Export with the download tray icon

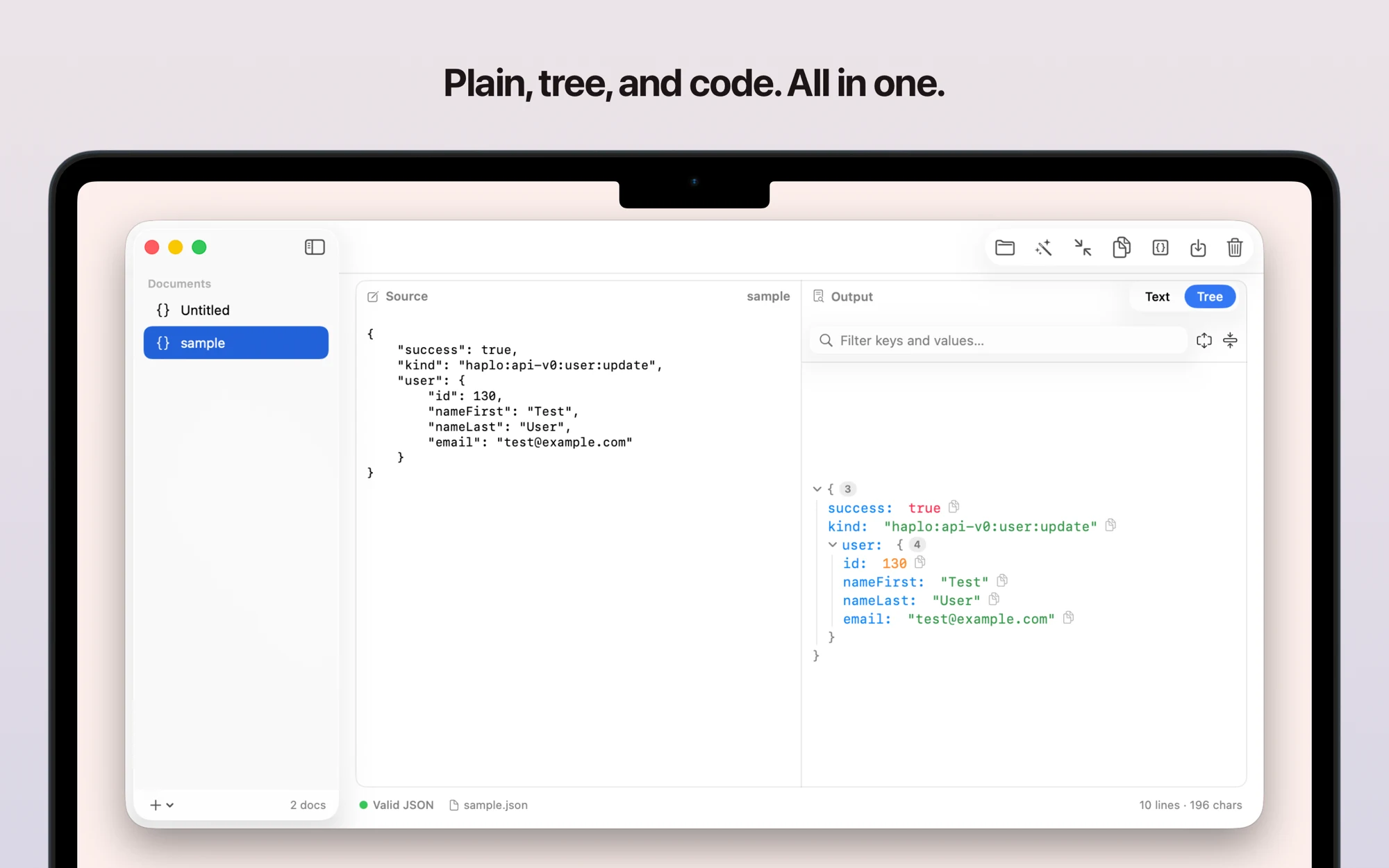click(1198, 248)
